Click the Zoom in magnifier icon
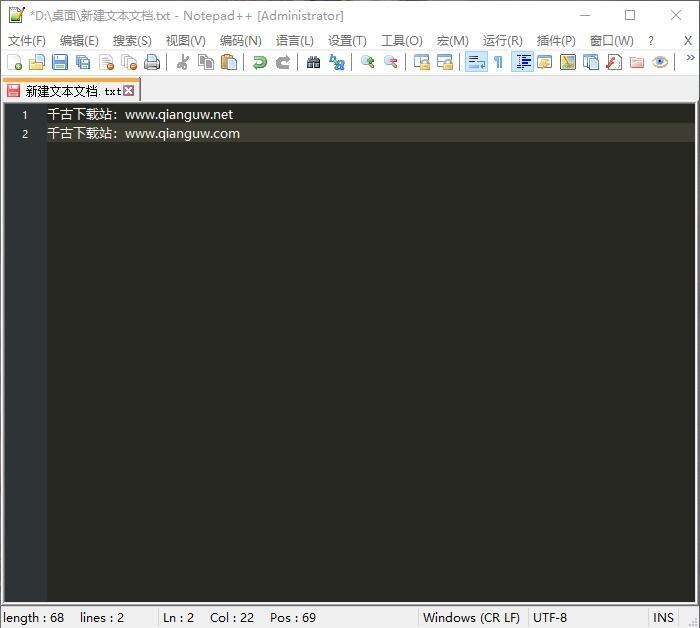The height and width of the screenshot is (628, 700). click(368, 62)
